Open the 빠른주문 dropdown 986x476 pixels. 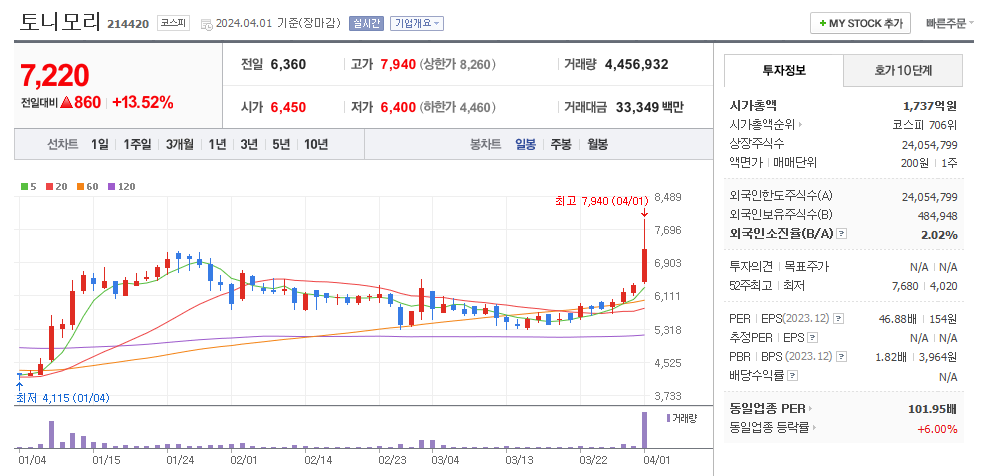point(949,23)
